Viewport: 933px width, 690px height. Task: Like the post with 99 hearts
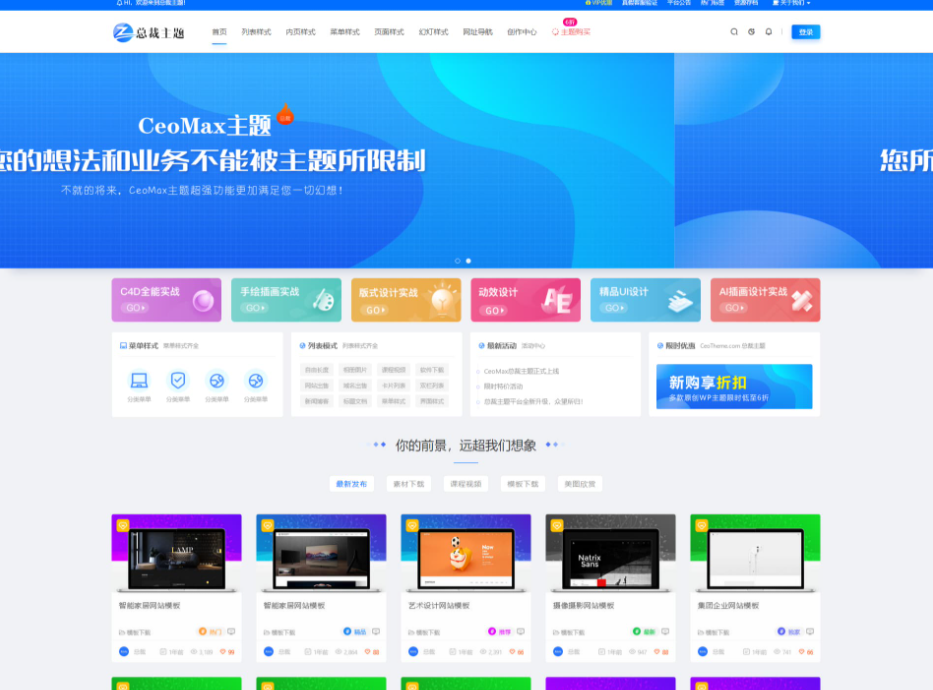227,652
